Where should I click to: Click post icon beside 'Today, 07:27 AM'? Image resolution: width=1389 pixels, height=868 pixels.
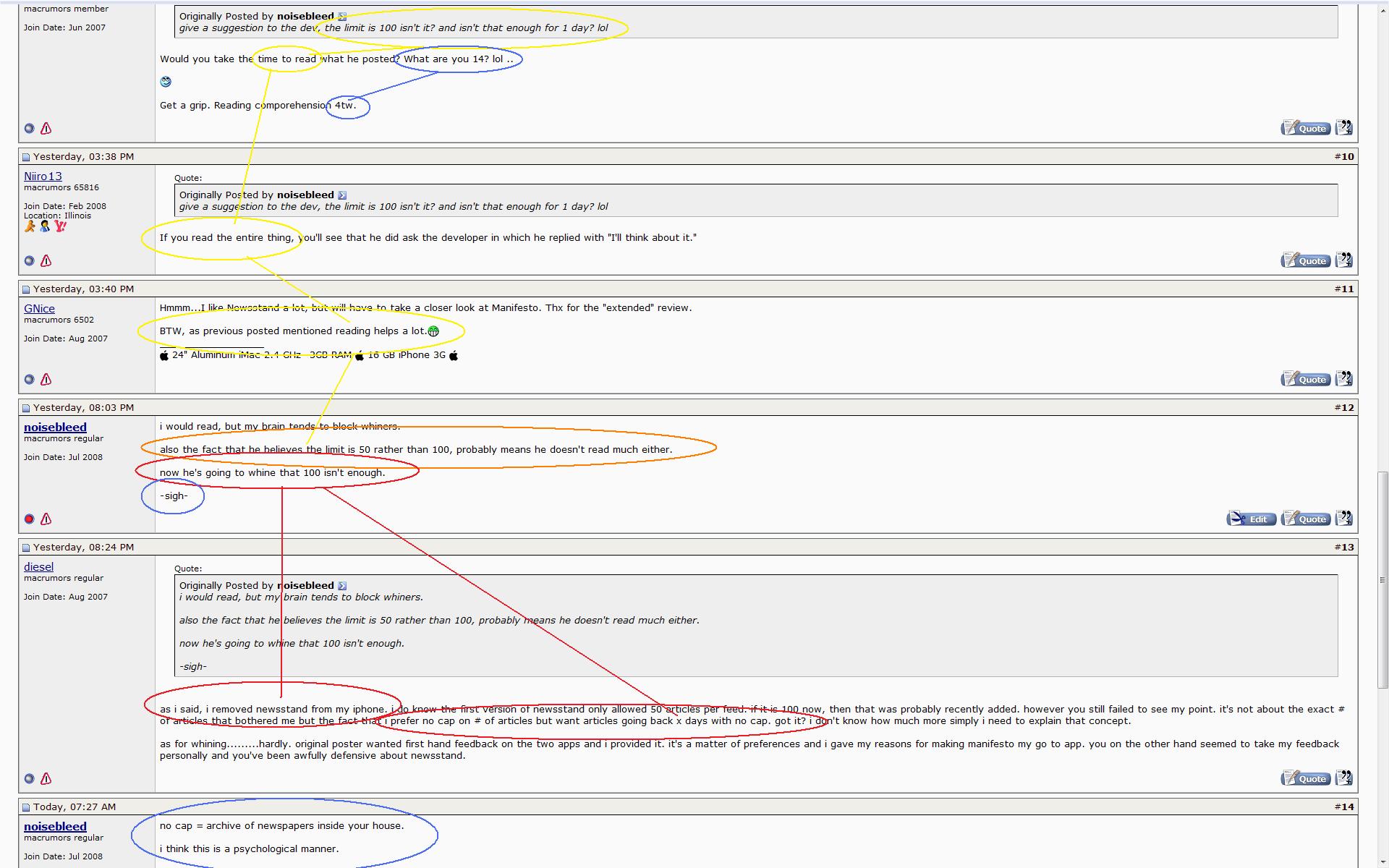click(26, 807)
